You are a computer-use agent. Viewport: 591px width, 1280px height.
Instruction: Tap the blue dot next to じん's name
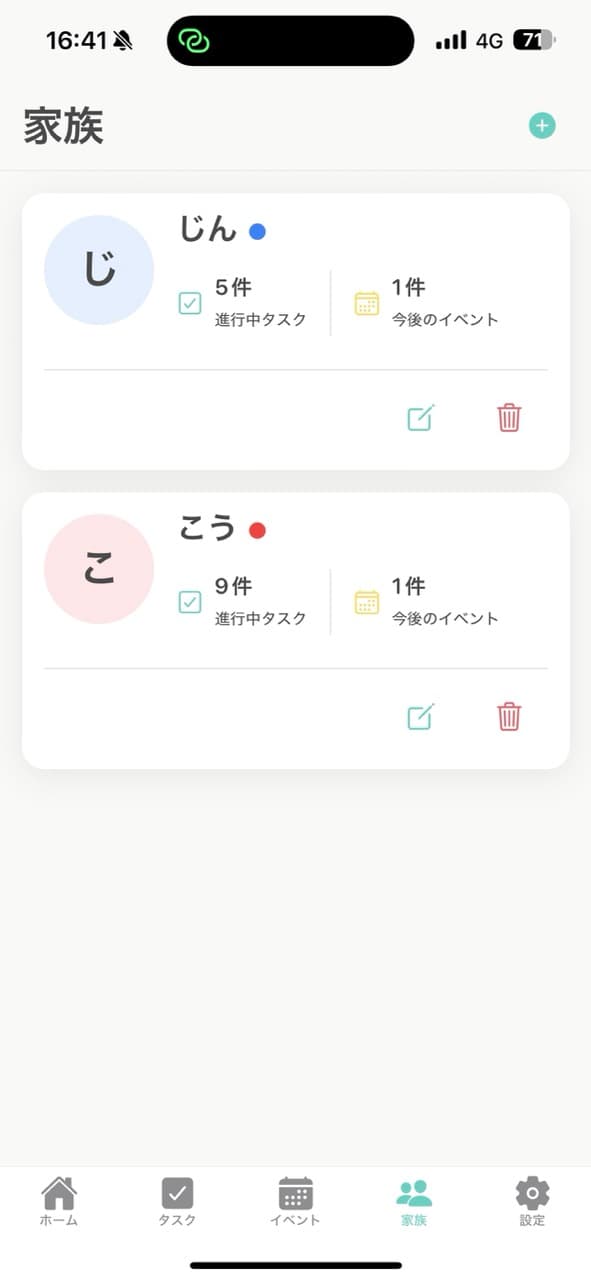260,230
